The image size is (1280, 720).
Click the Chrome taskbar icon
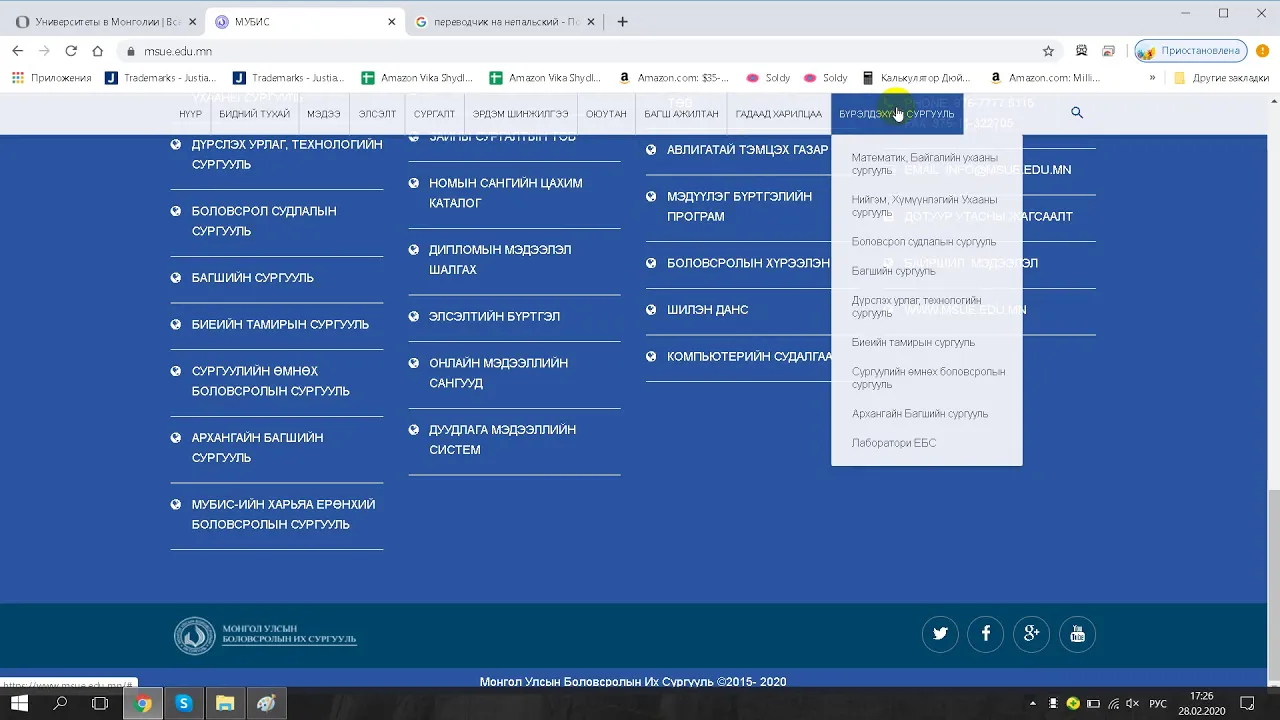click(x=143, y=704)
